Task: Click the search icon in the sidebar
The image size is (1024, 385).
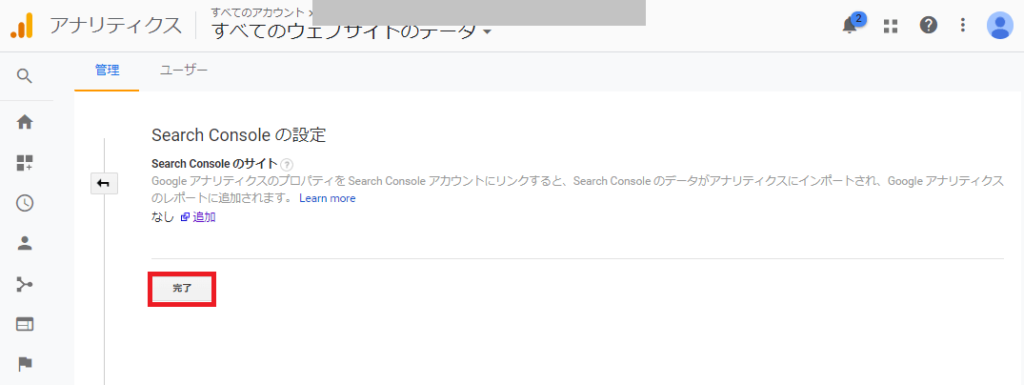Action: tap(24, 76)
